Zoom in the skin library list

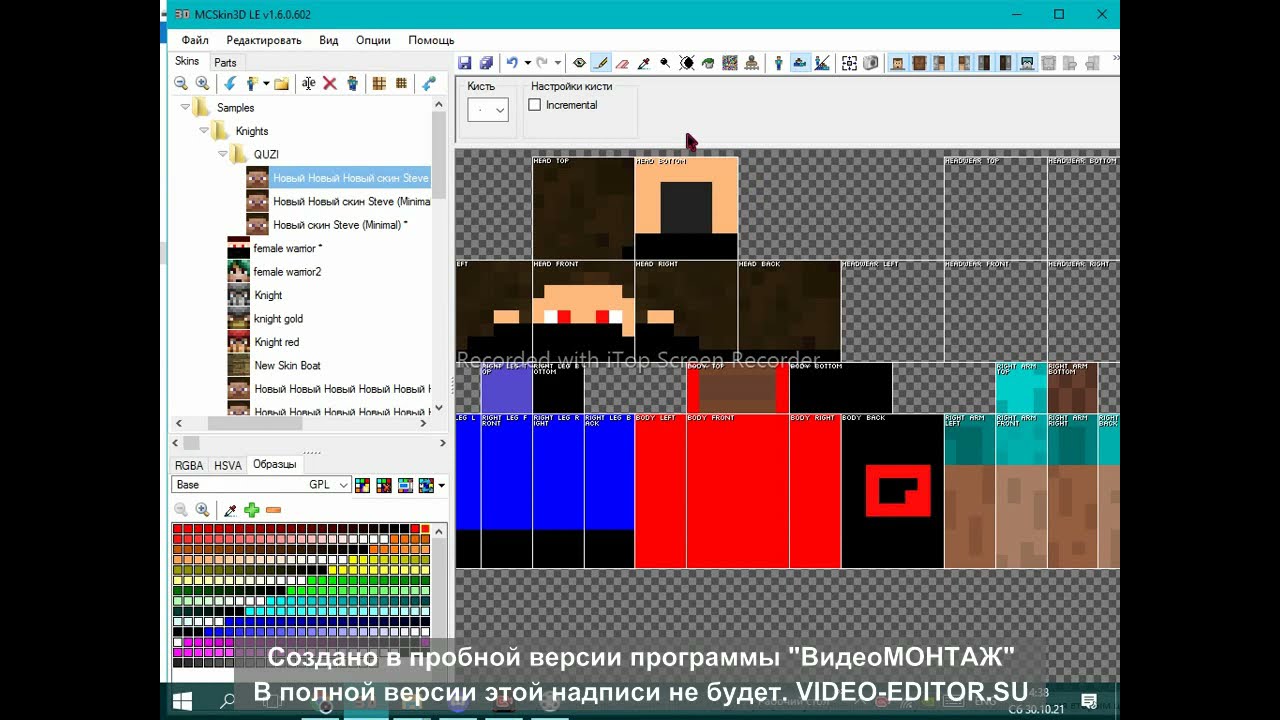(202, 84)
